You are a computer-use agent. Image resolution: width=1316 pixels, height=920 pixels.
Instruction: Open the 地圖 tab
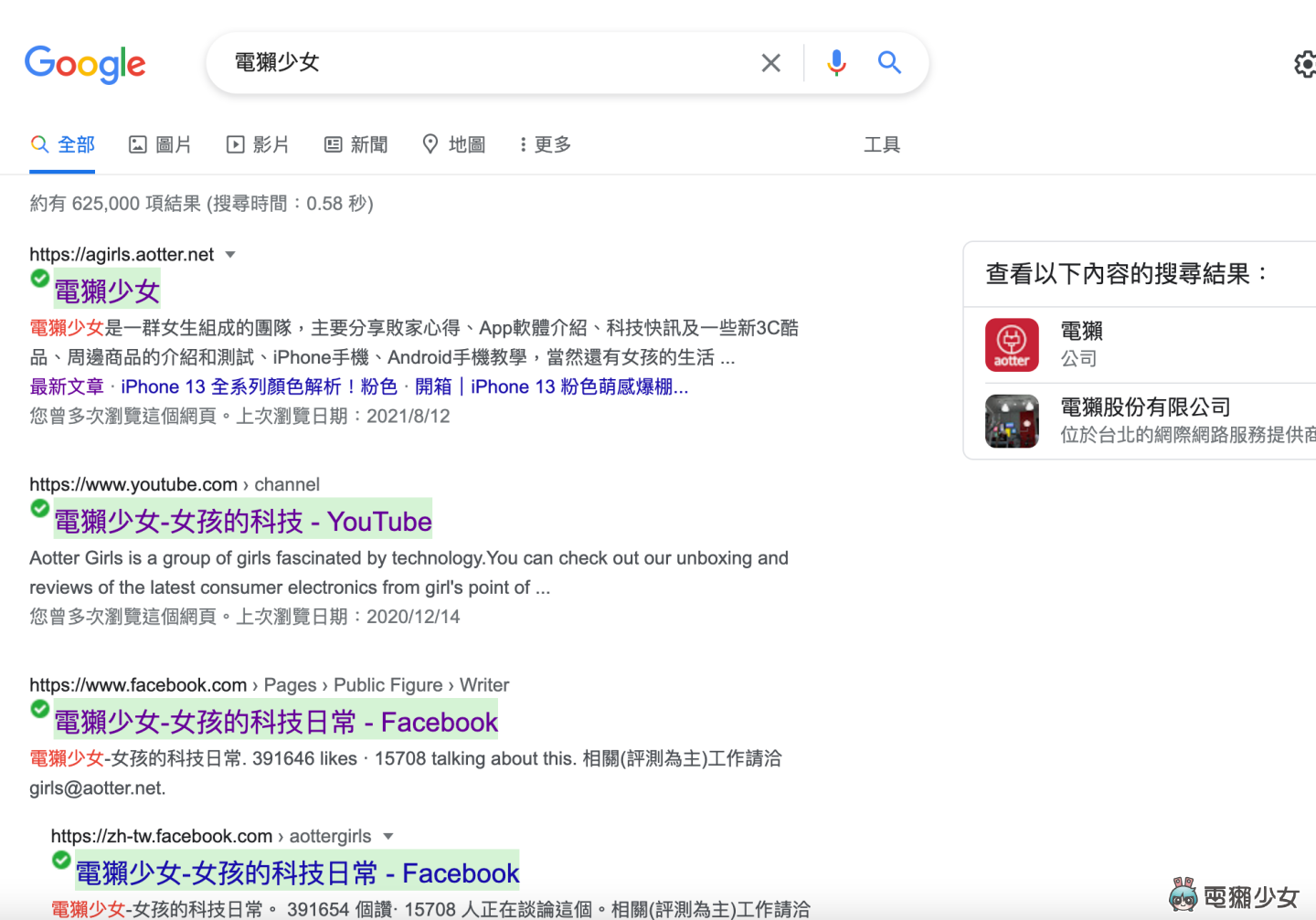pyautogui.click(x=454, y=144)
